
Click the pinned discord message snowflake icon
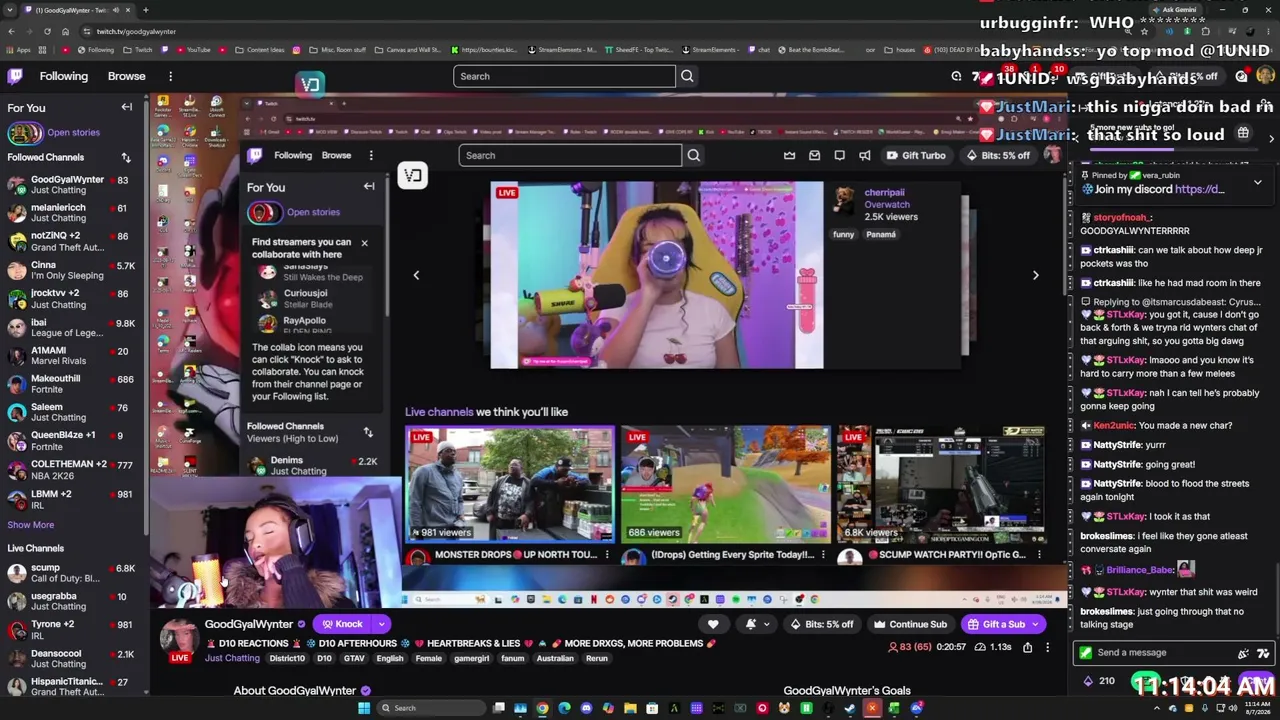tap(1087, 189)
